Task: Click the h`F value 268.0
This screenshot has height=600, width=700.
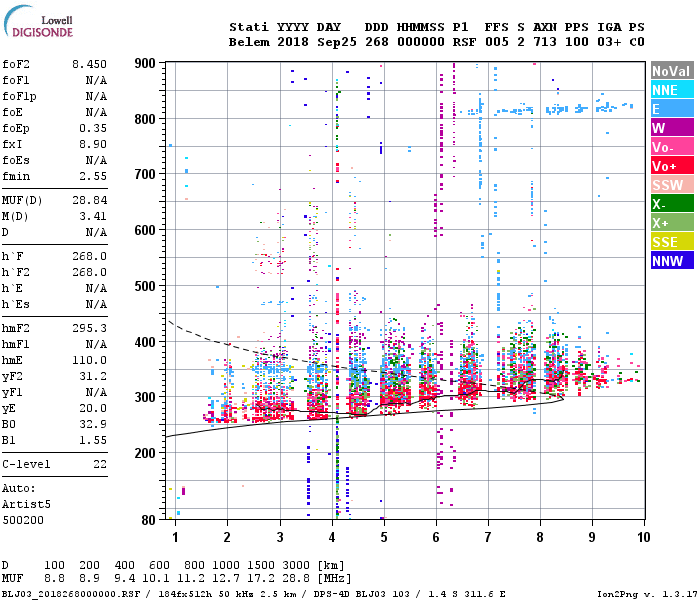Action: [x=89, y=256]
